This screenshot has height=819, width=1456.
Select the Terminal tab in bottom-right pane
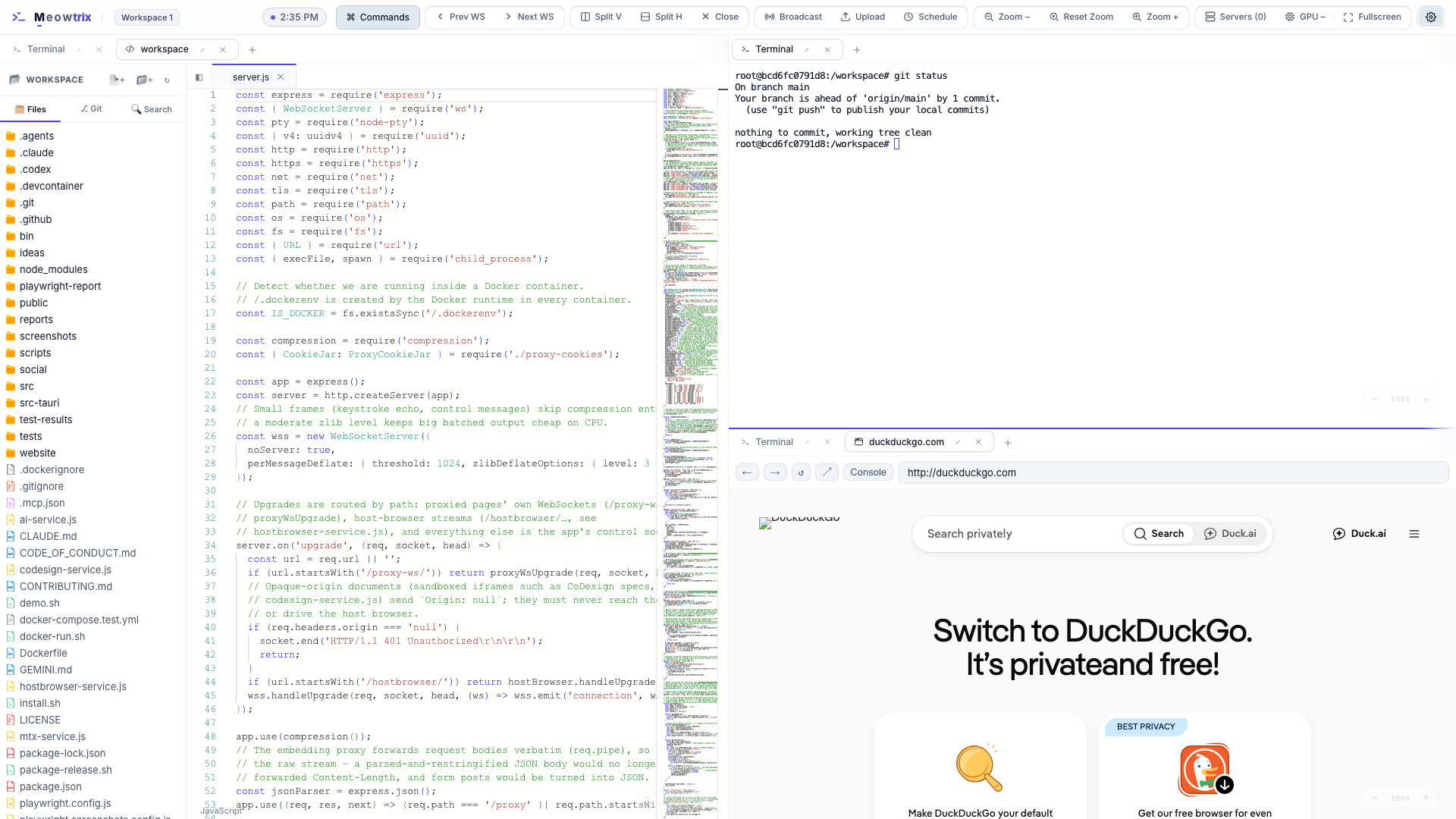(774, 442)
